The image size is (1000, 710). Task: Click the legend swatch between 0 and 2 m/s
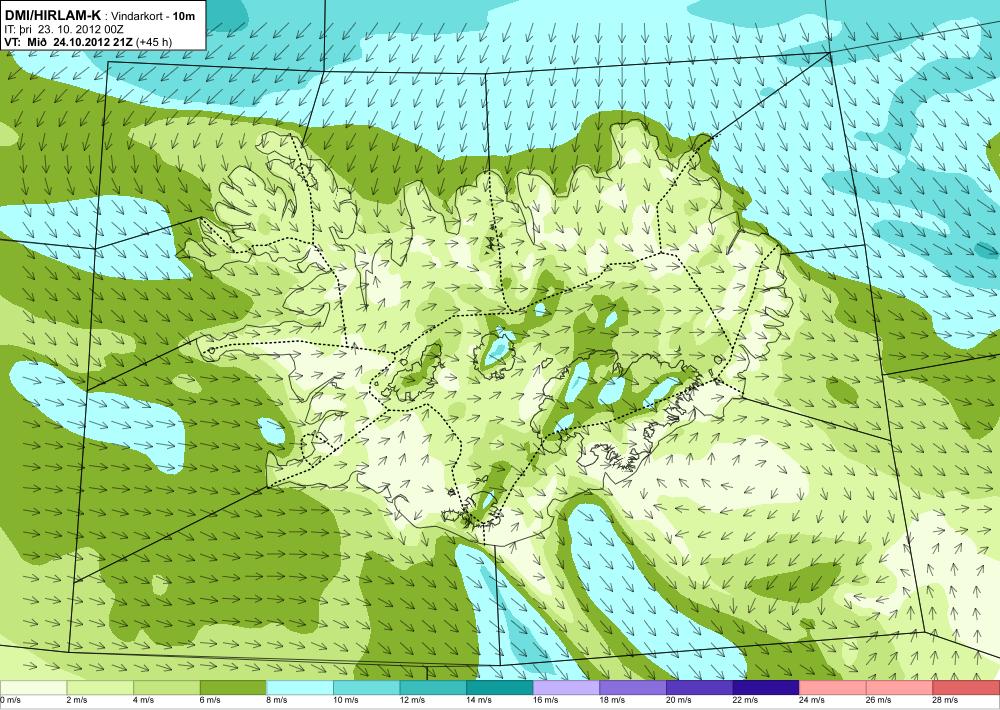(x=33, y=688)
